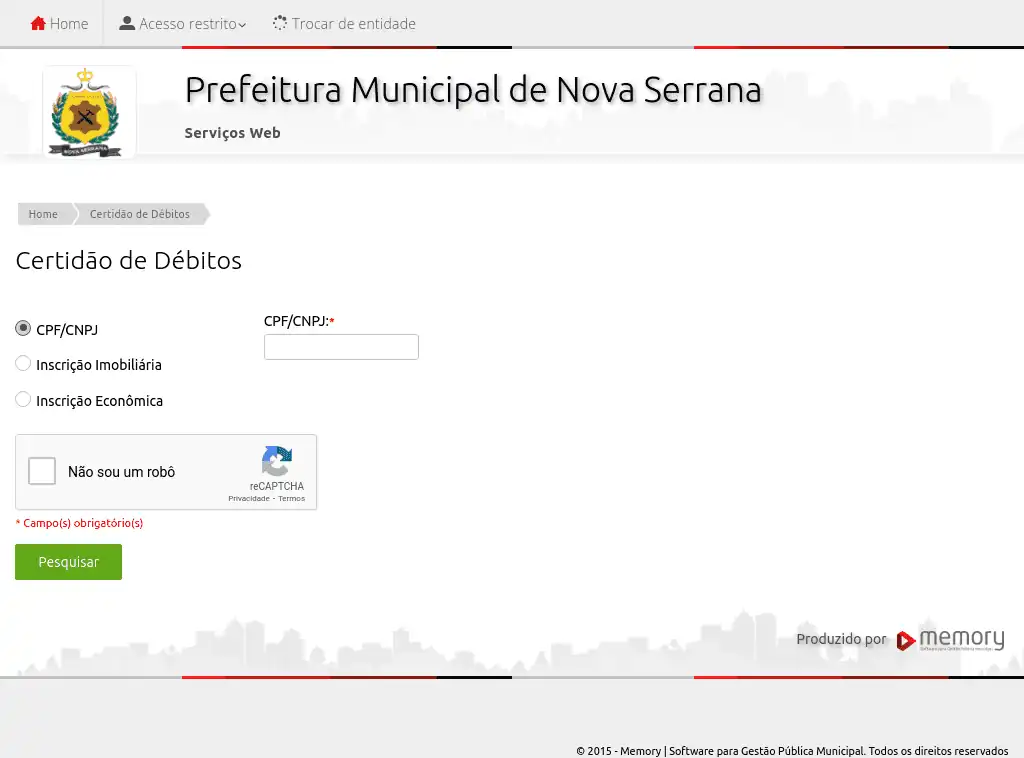Click Certidão de Débitos breadcrumb
The height and width of the screenshot is (758, 1024).
click(x=139, y=214)
